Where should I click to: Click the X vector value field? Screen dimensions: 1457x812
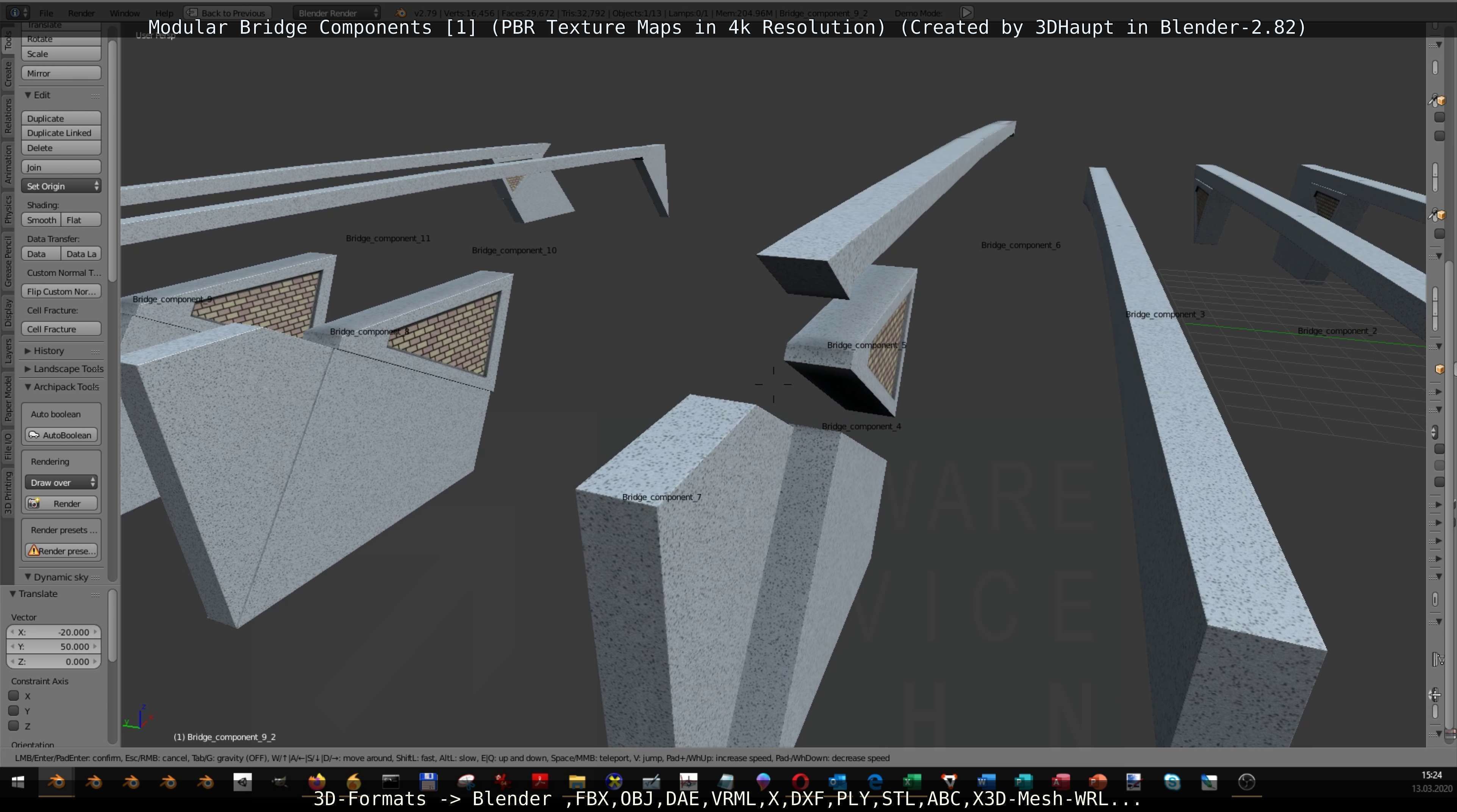click(54, 632)
